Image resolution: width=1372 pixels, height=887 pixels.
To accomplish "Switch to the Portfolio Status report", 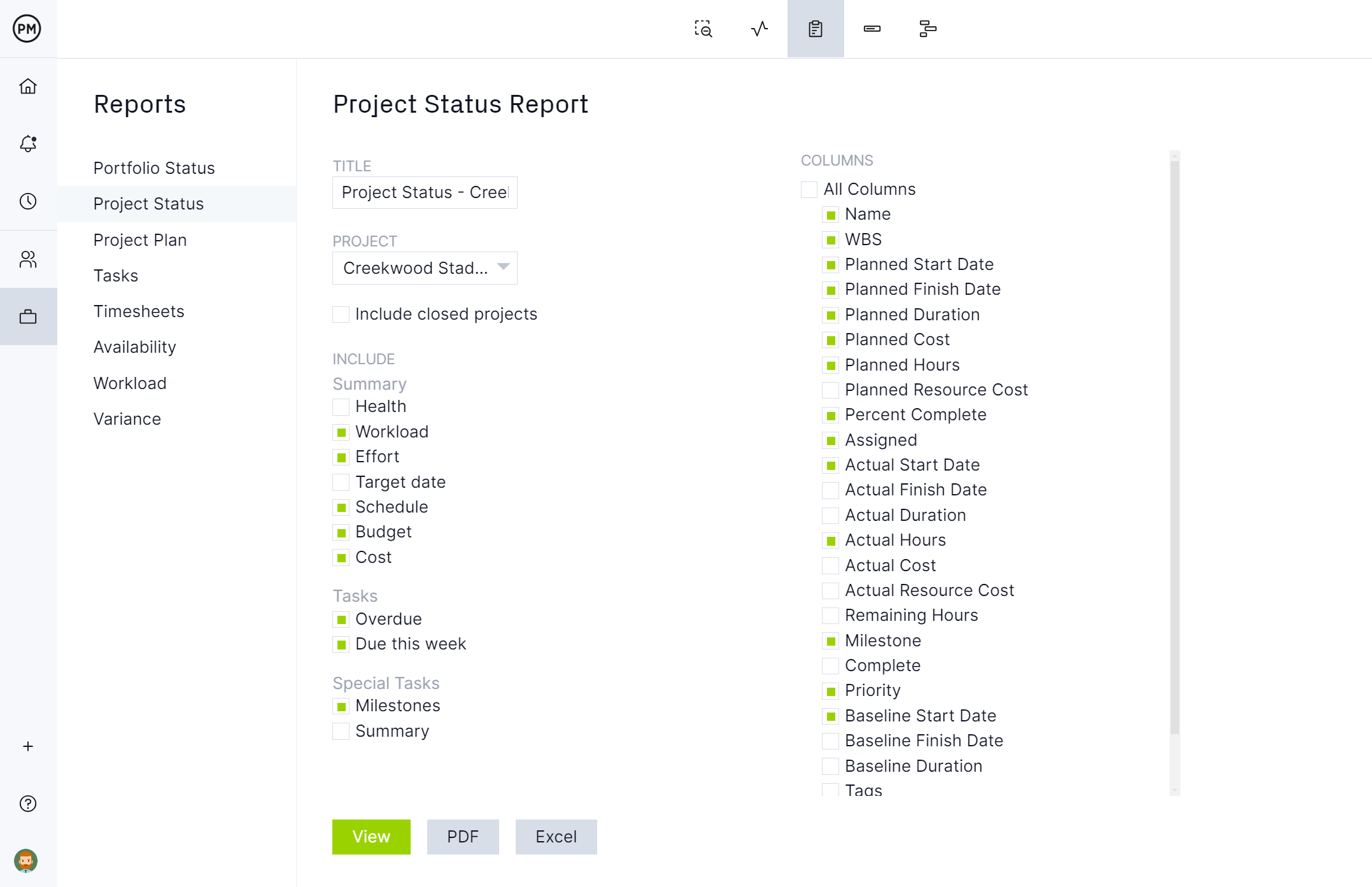I will click(153, 168).
